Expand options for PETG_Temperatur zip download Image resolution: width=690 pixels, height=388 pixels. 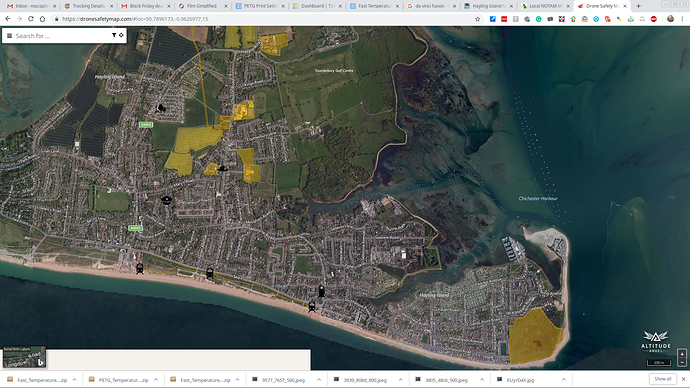tap(156, 380)
